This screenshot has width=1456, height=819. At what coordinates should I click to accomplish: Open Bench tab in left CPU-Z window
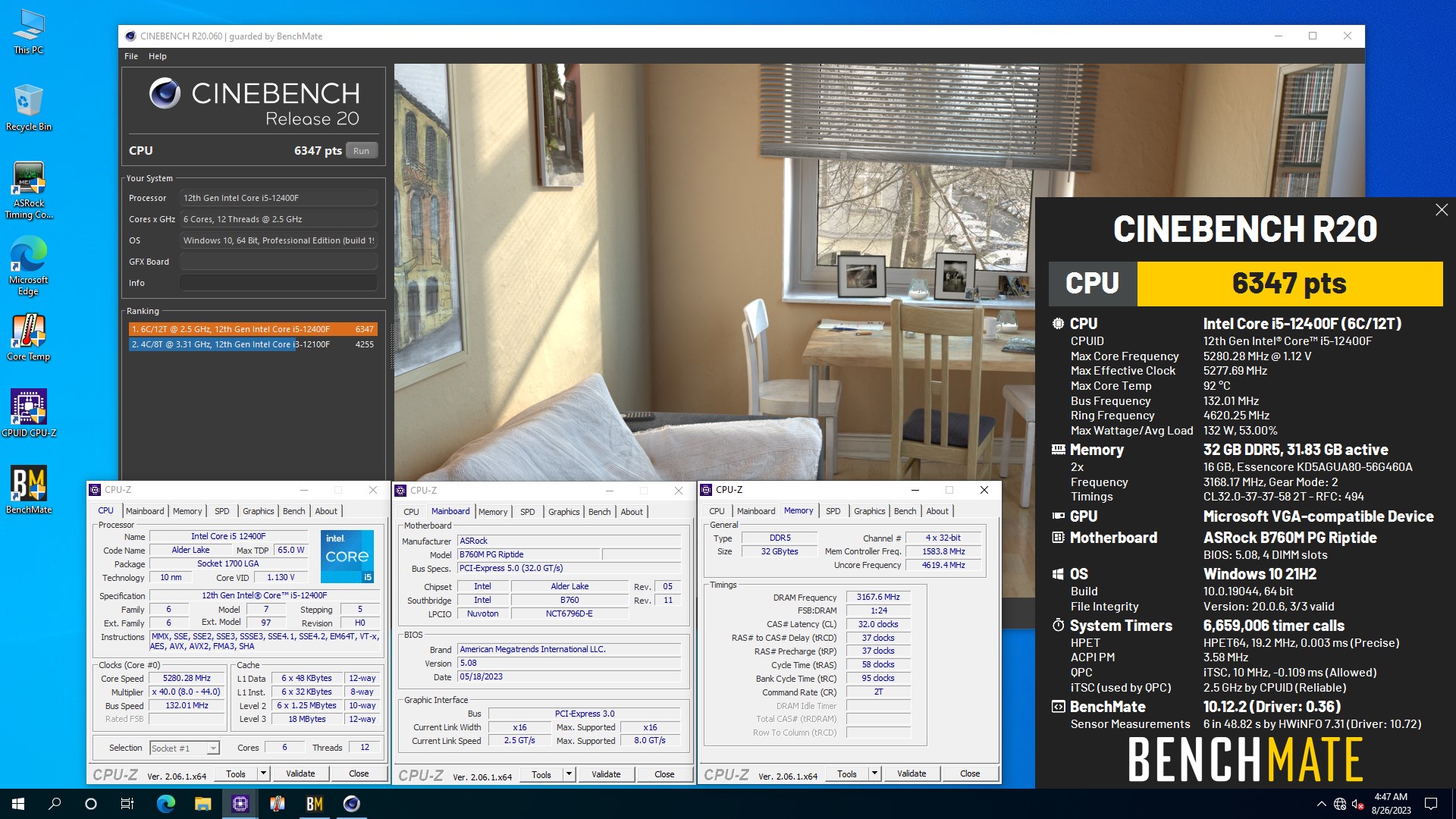click(293, 511)
